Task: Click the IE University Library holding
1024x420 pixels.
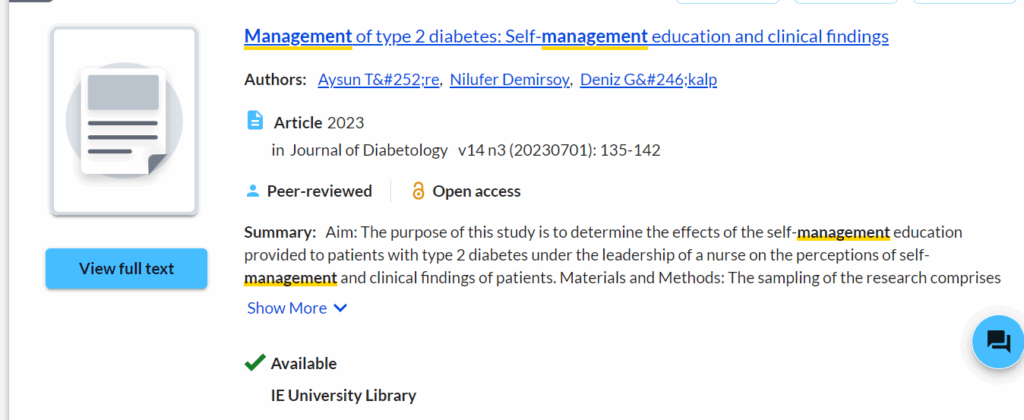Action: click(x=343, y=395)
